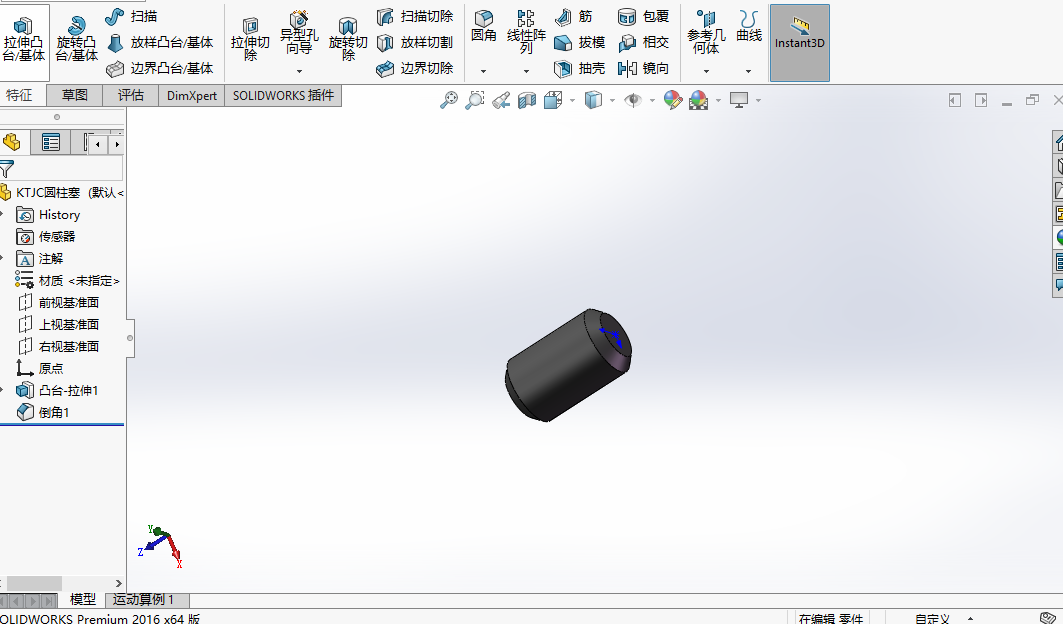Viewport: 1063px width, 624px height.
Task: Expand the 圆角 dropdown arrow
Action: click(483, 71)
